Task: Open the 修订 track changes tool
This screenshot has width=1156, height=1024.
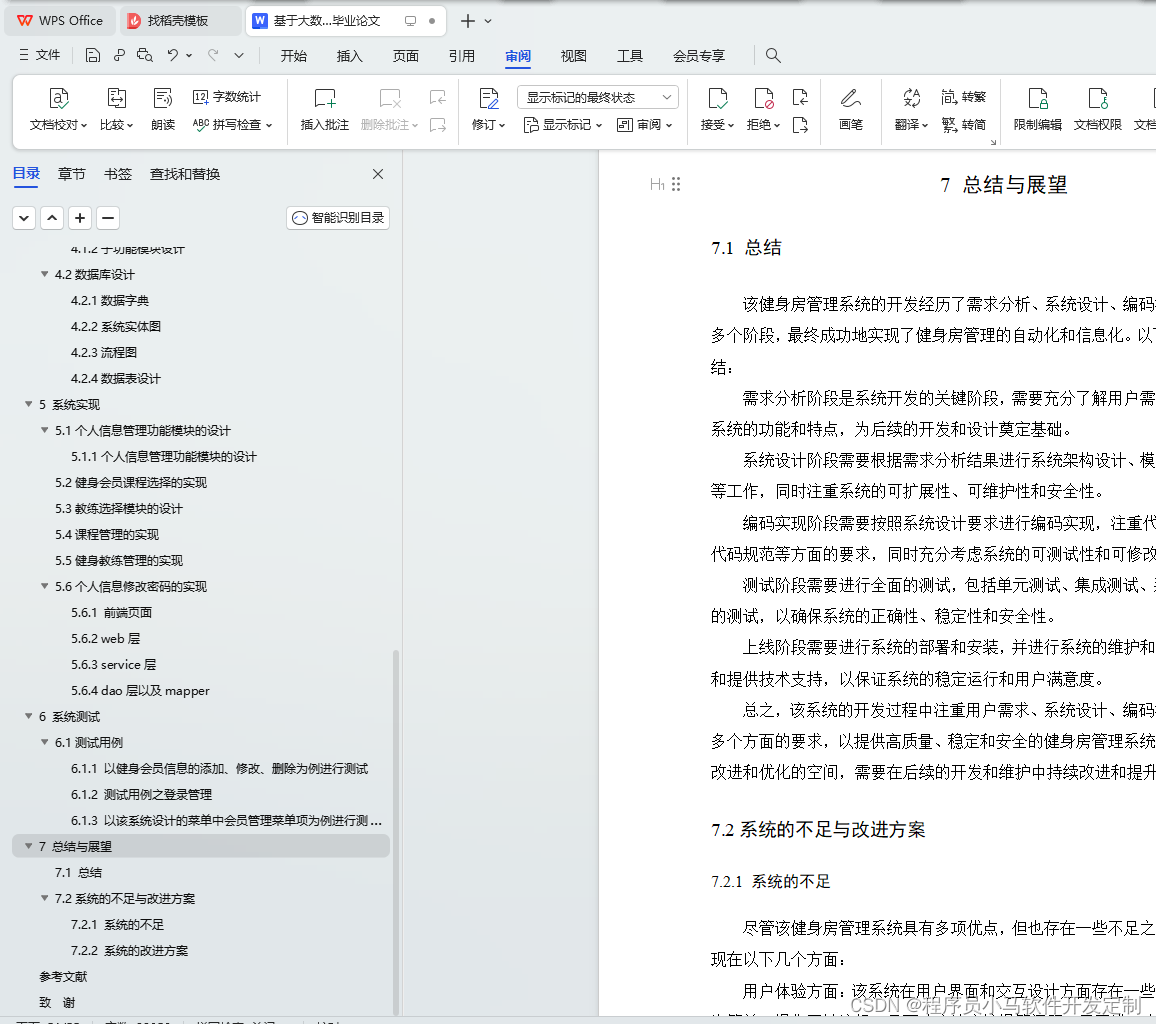Action: coord(488,109)
